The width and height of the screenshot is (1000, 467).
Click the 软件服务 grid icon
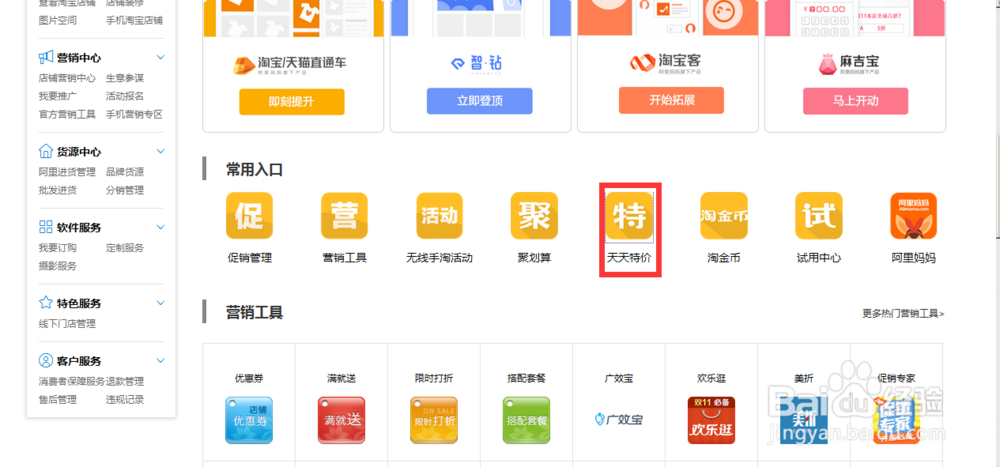coord(45,227)
